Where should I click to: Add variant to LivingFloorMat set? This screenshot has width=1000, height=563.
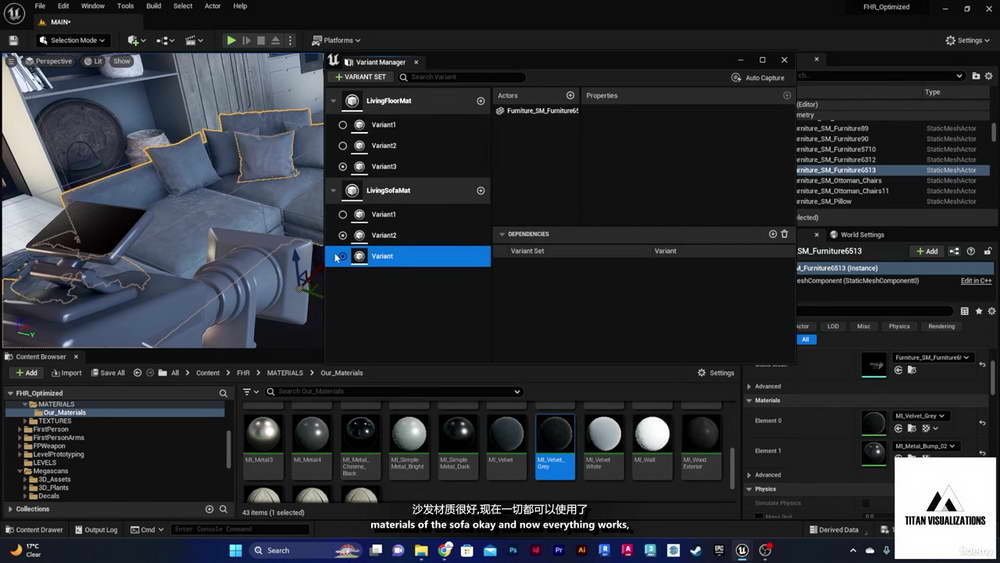coord(480,101)
